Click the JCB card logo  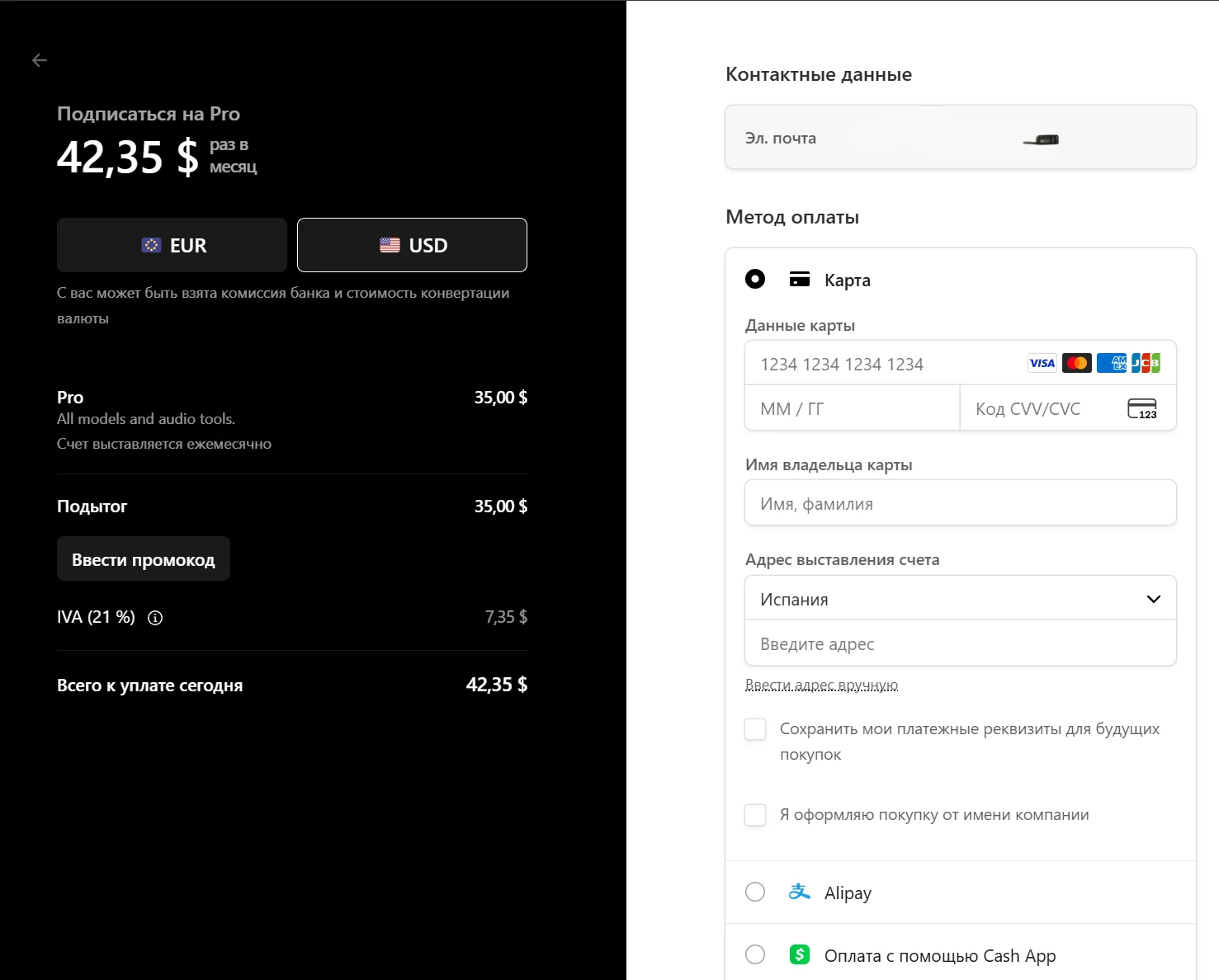point(1146,363)
